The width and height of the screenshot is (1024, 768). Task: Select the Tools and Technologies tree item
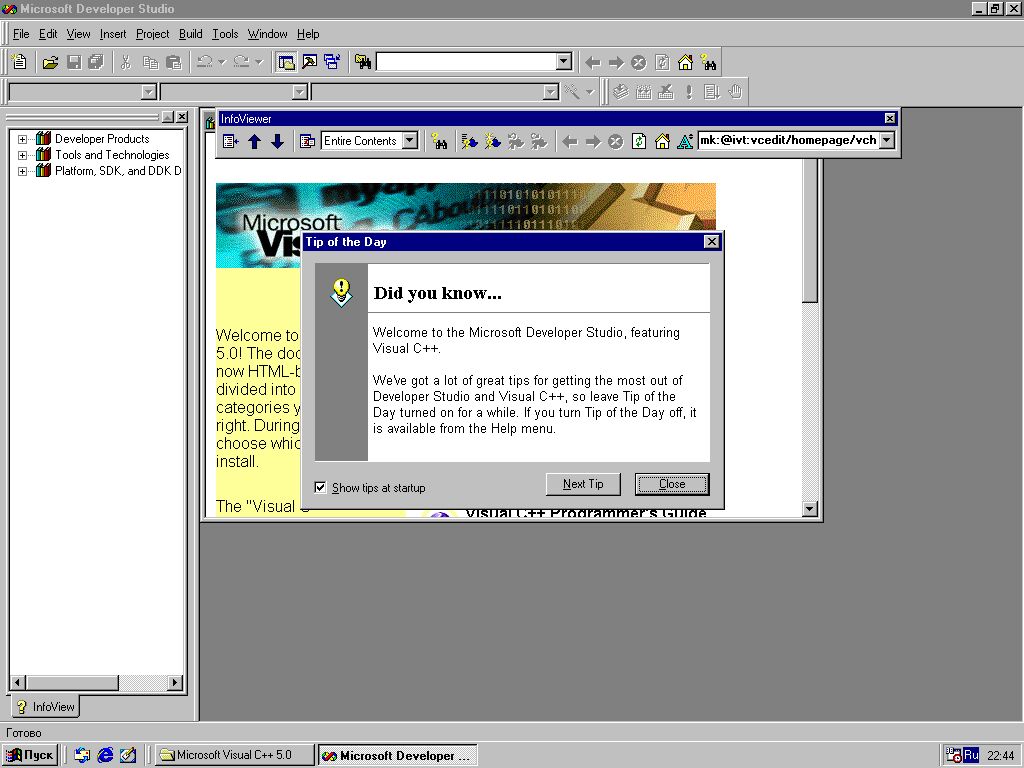pos(112,155)
